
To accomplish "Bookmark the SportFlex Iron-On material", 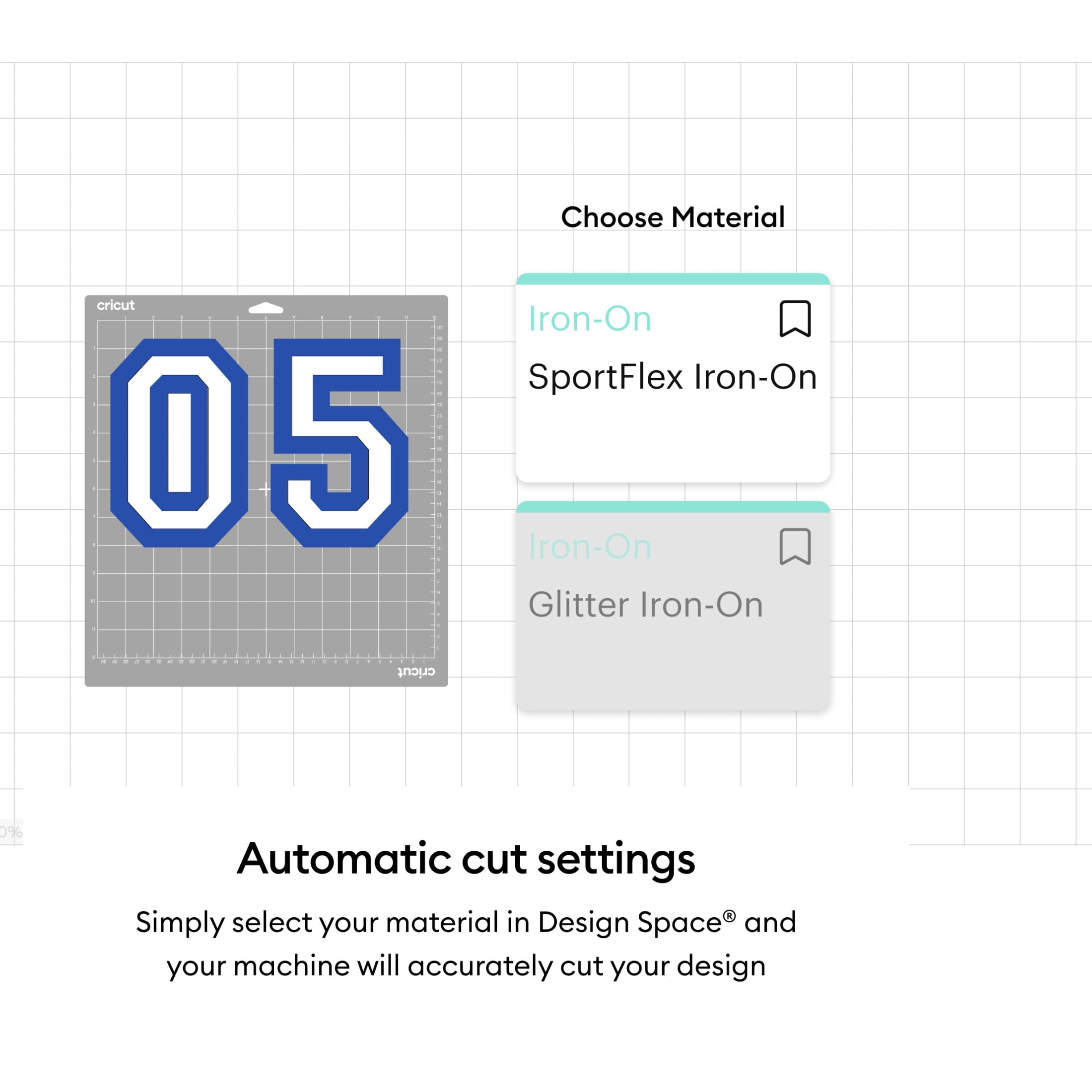I will pos(795,319).
